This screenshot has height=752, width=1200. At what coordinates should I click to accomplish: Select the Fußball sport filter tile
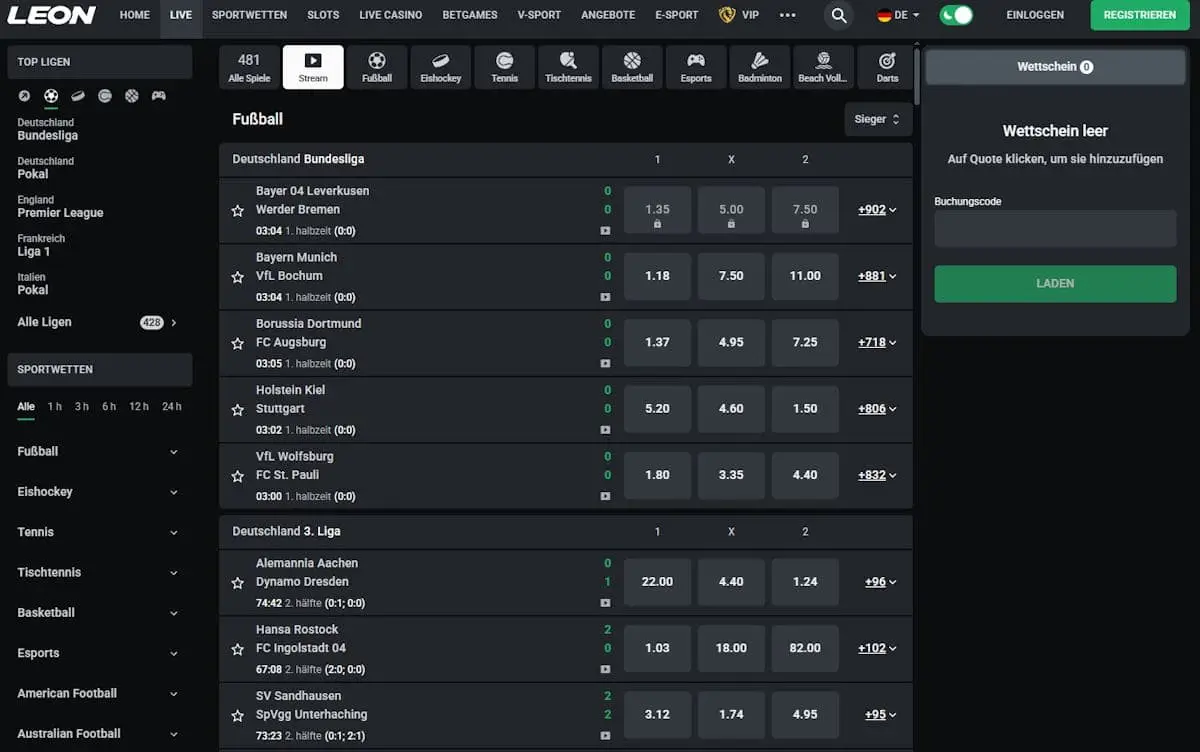pos(377,67)
